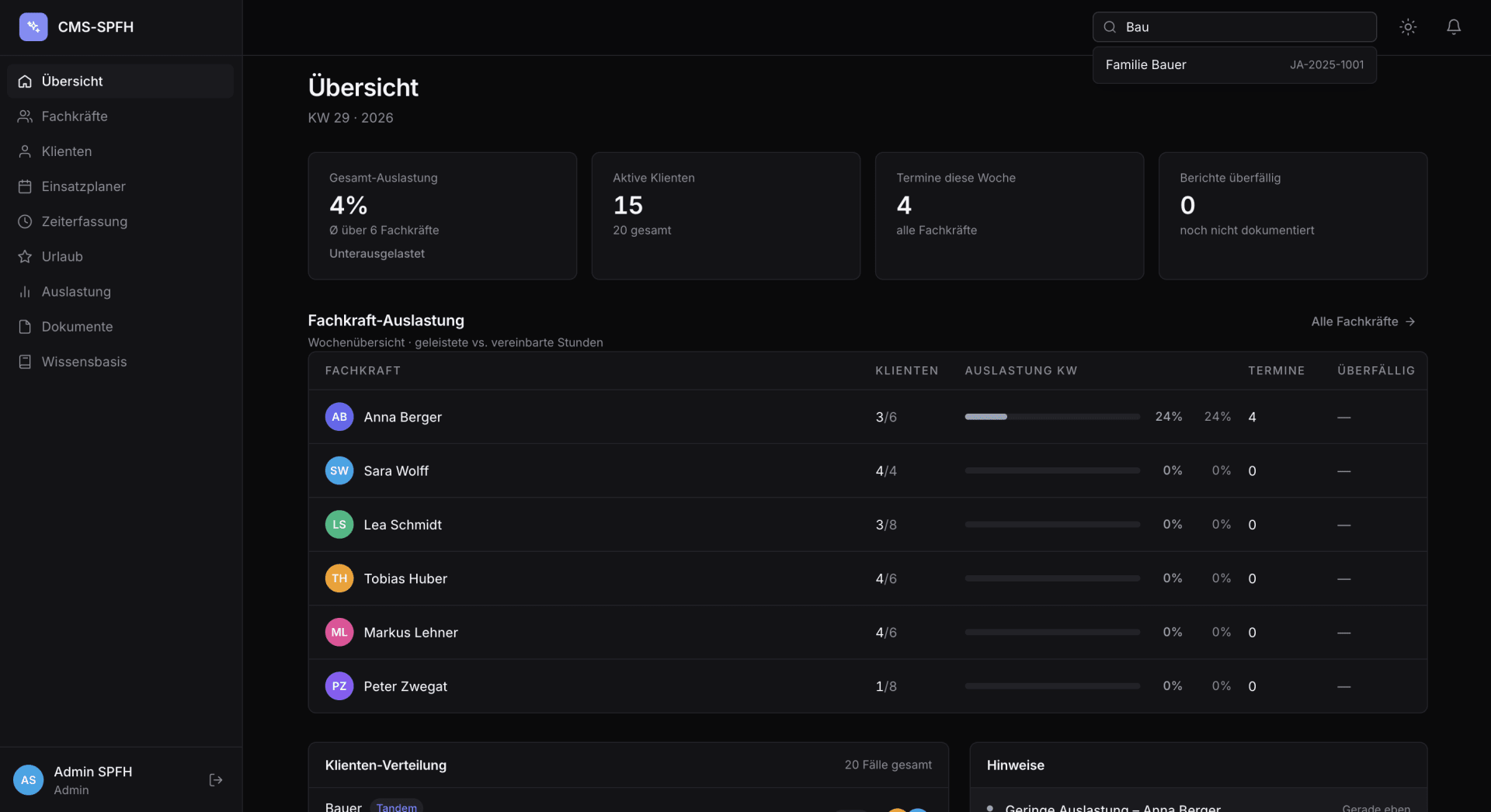Click the Tobias Huber name
The width and height of the screenshot is (1491, 812).
pyautogui.click(x=405, y=578)
